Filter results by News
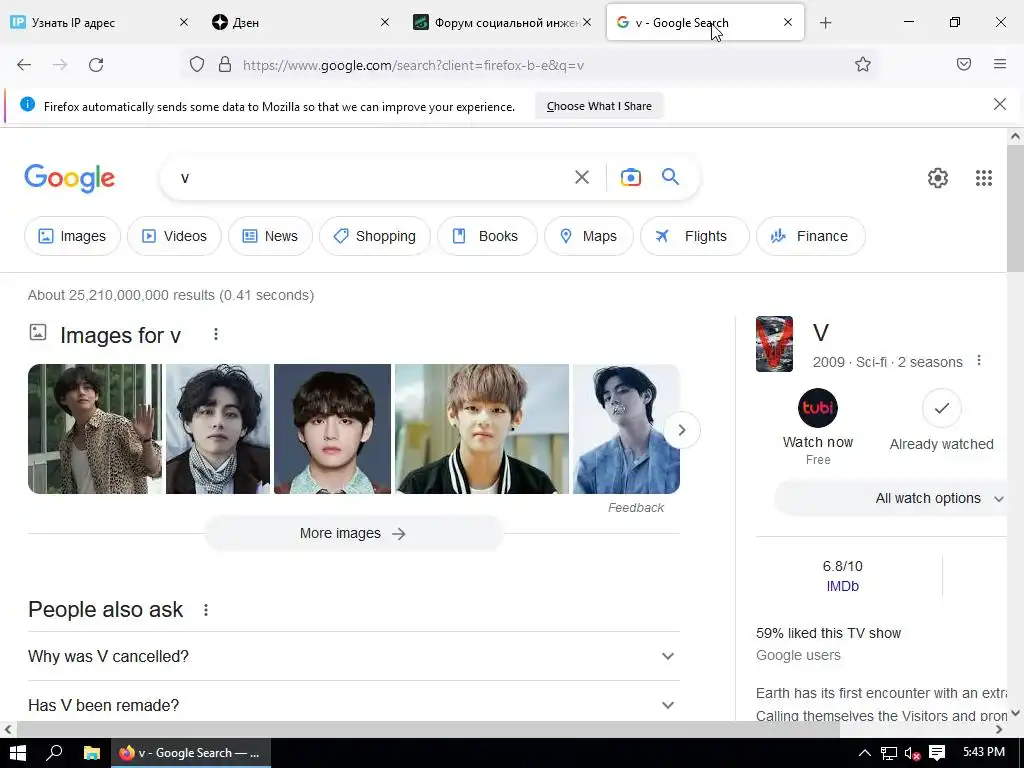 [x=270, y=236]
